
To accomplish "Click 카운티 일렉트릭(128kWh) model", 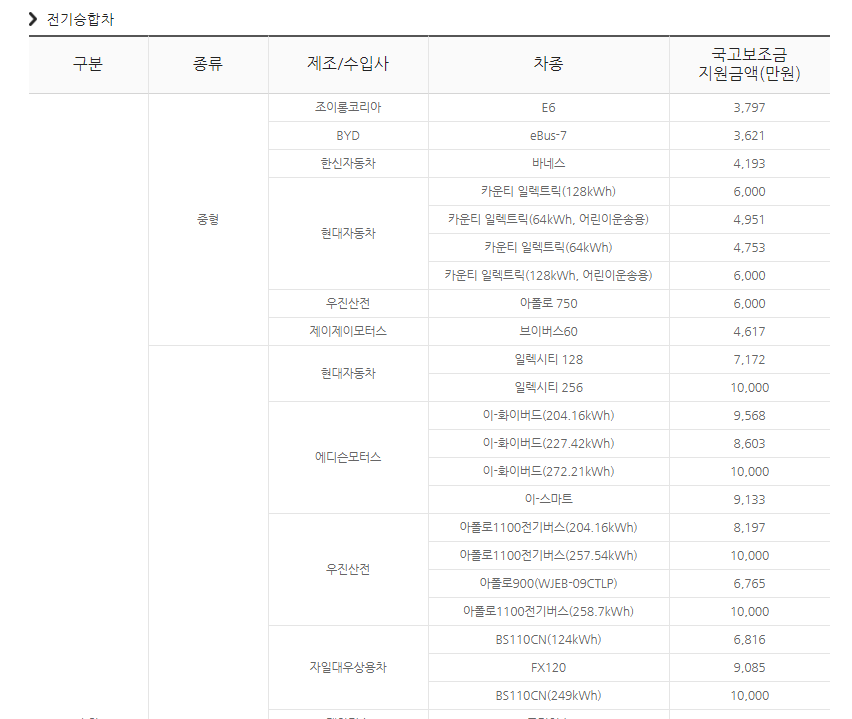I will pyautogui.click(x=548, y=192).
